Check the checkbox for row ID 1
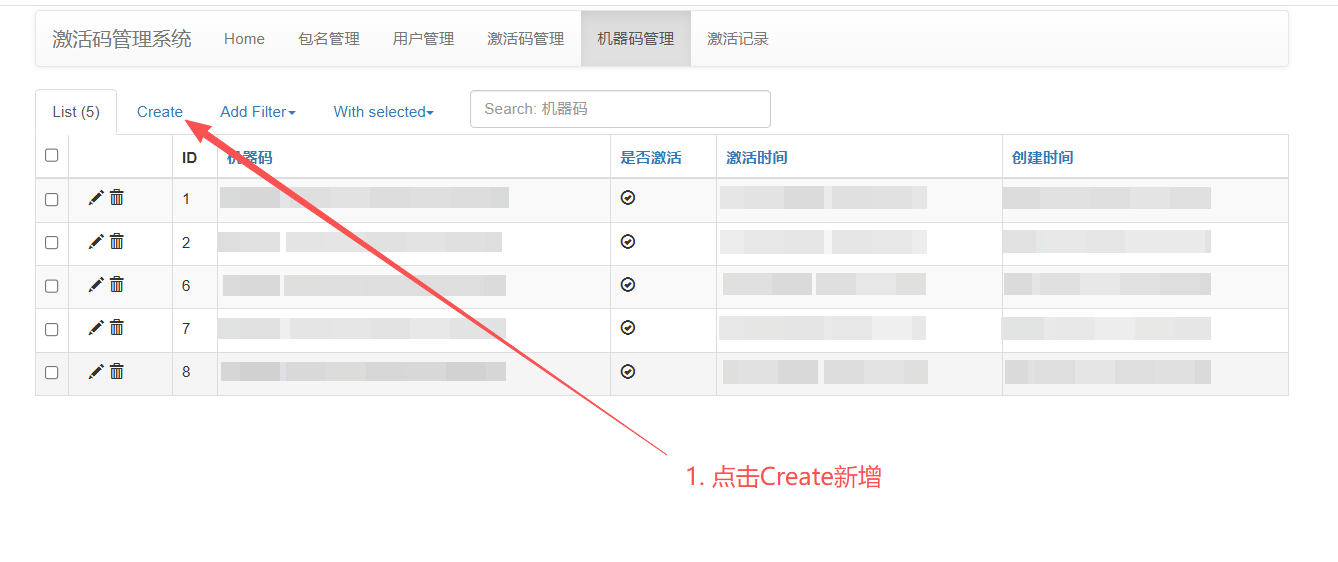1338x562 pixels. tap(52, 199)
